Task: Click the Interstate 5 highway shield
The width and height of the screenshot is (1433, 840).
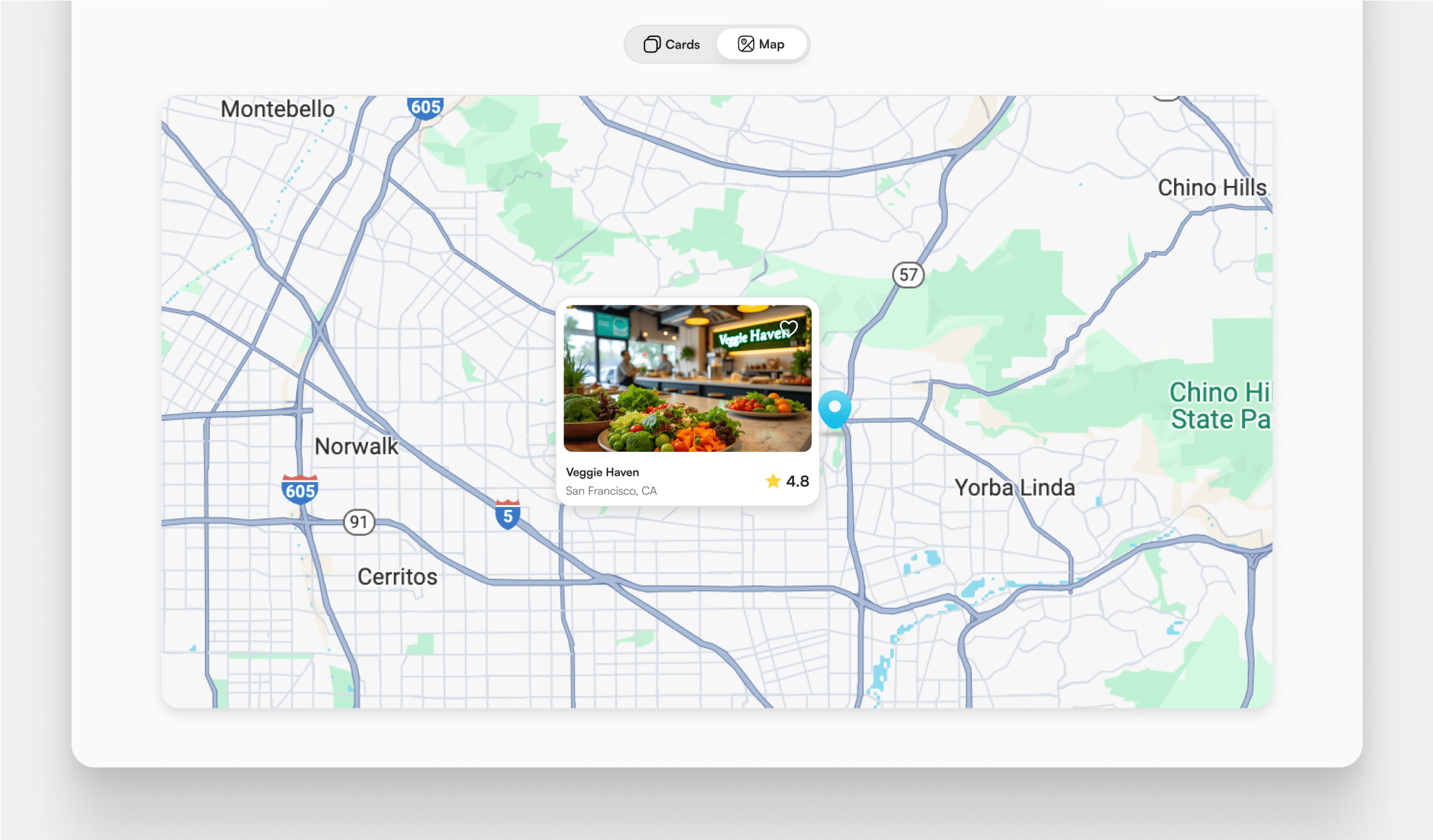Action: pos(507,515)
